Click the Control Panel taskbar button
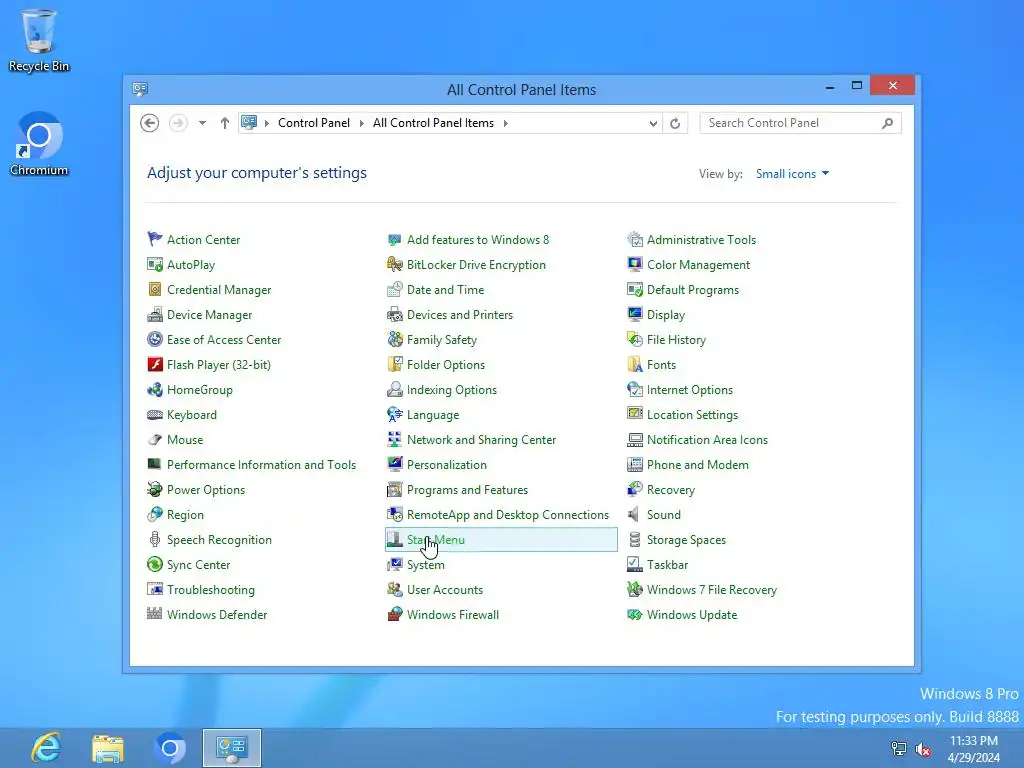Image resolution: width=1024 pixels, height=768 pixels. [232, 748]
